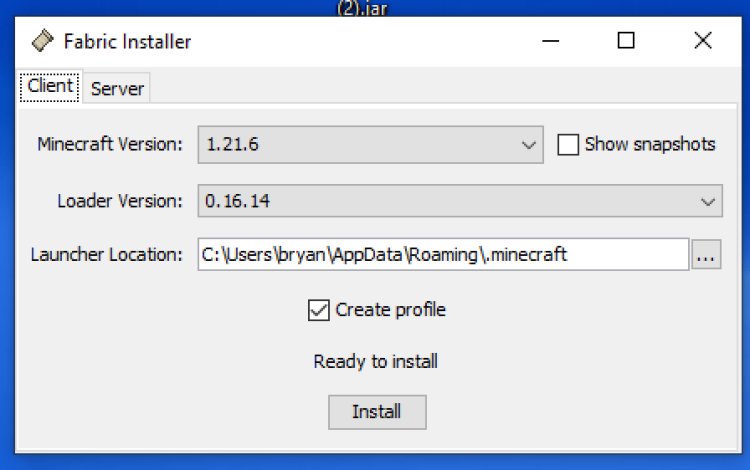Click the Install button
The image size is (750, 470).
(377, 412)
